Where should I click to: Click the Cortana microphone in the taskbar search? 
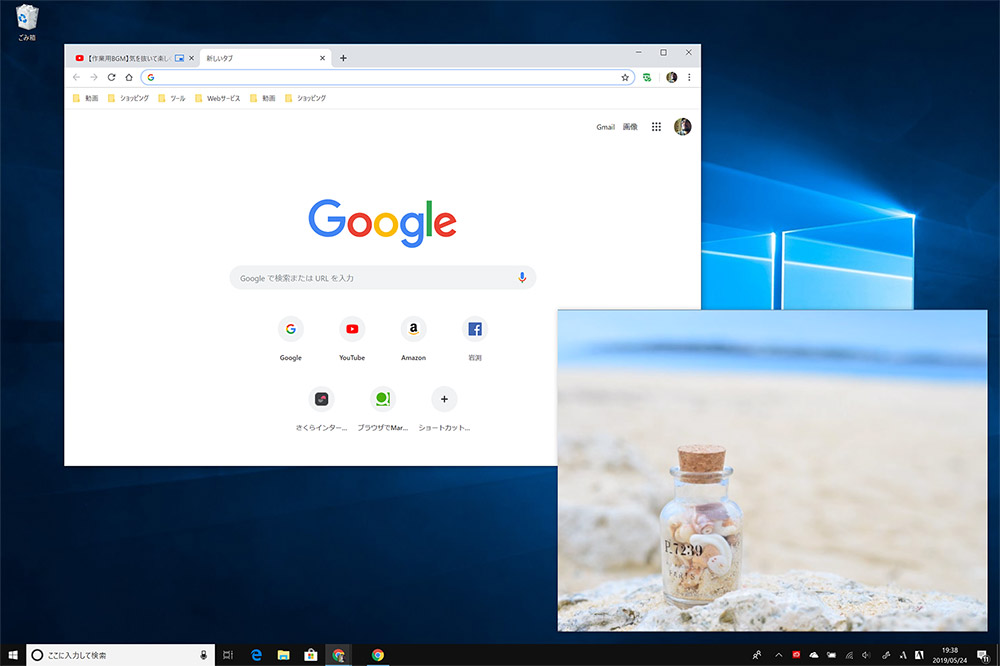(203, 655)
